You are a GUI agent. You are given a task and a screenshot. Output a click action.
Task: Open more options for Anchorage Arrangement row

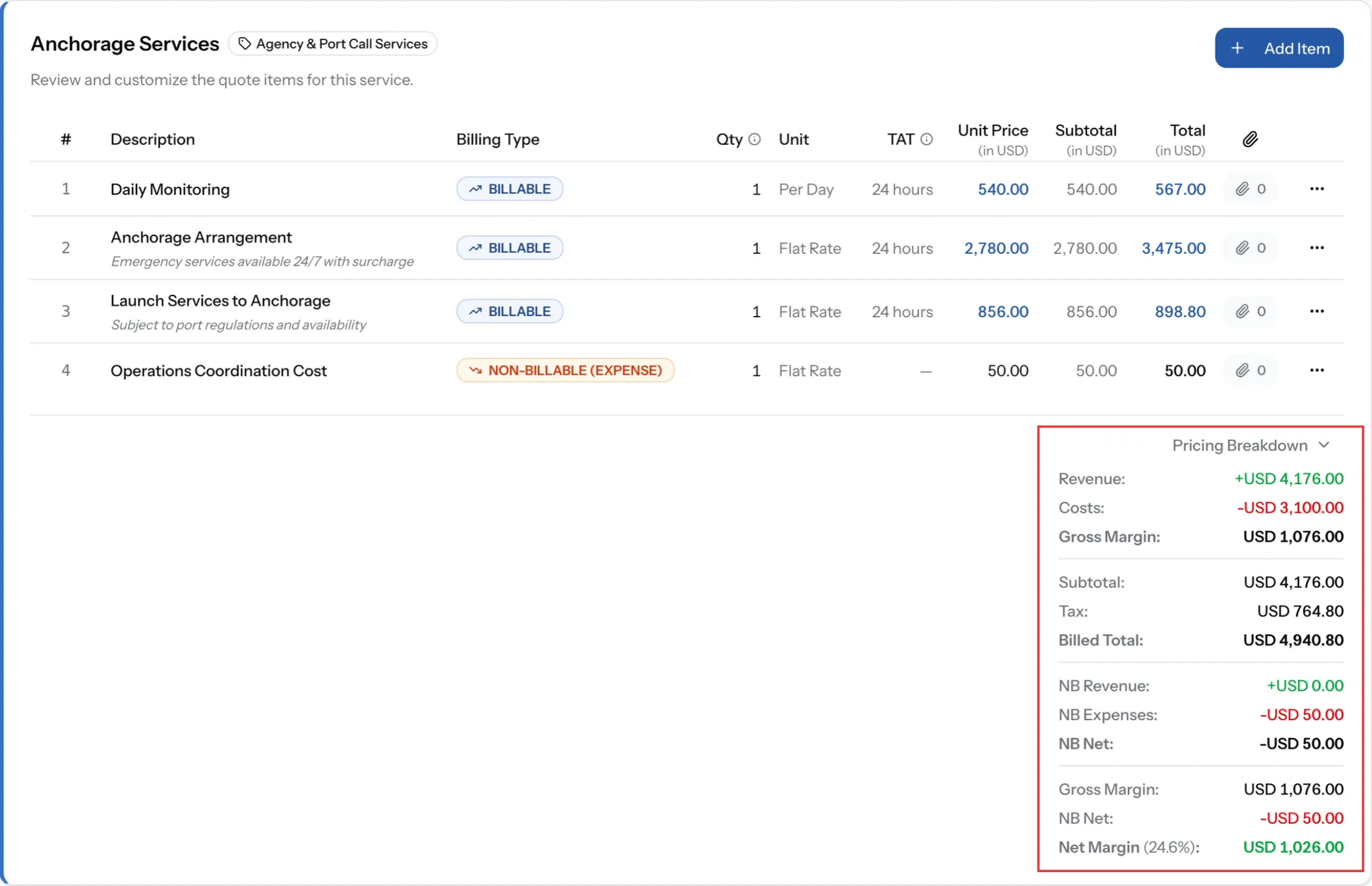point(1317,248)
